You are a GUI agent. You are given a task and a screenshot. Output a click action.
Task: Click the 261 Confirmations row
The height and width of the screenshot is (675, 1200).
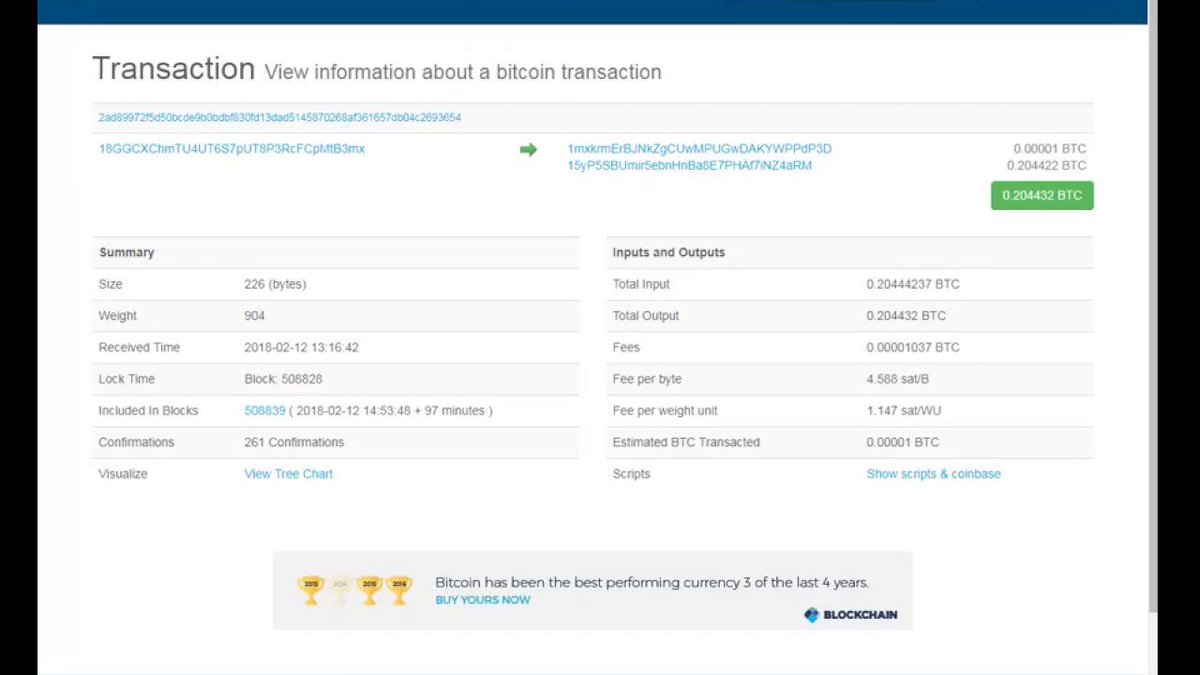[293, 442]
